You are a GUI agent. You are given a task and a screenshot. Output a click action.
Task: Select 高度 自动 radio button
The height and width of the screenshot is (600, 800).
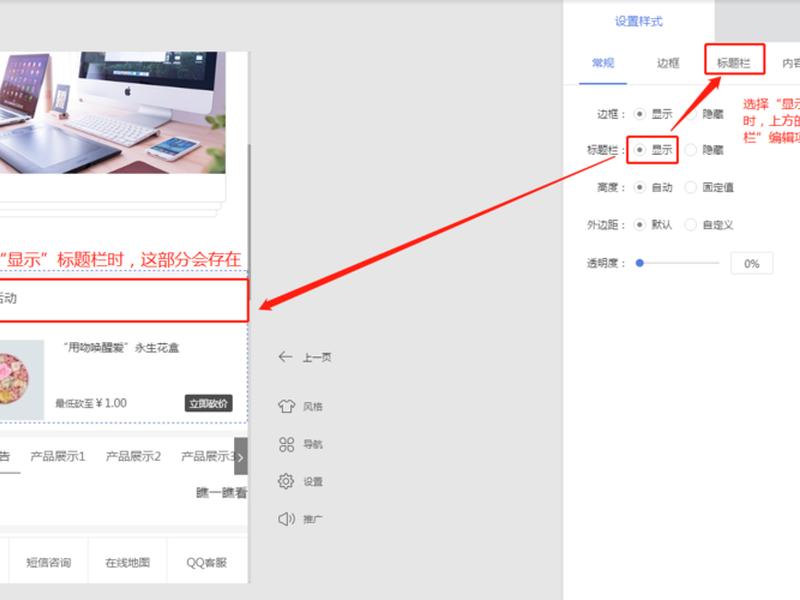coord(639,187)
